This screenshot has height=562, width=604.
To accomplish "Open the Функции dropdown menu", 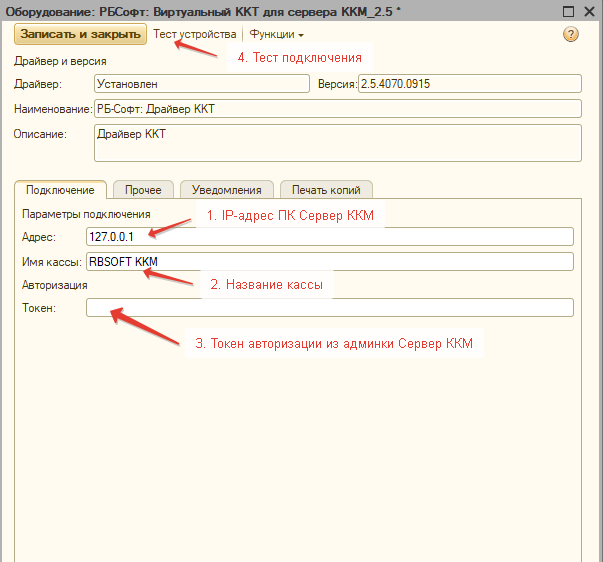I will coord(276,34).
